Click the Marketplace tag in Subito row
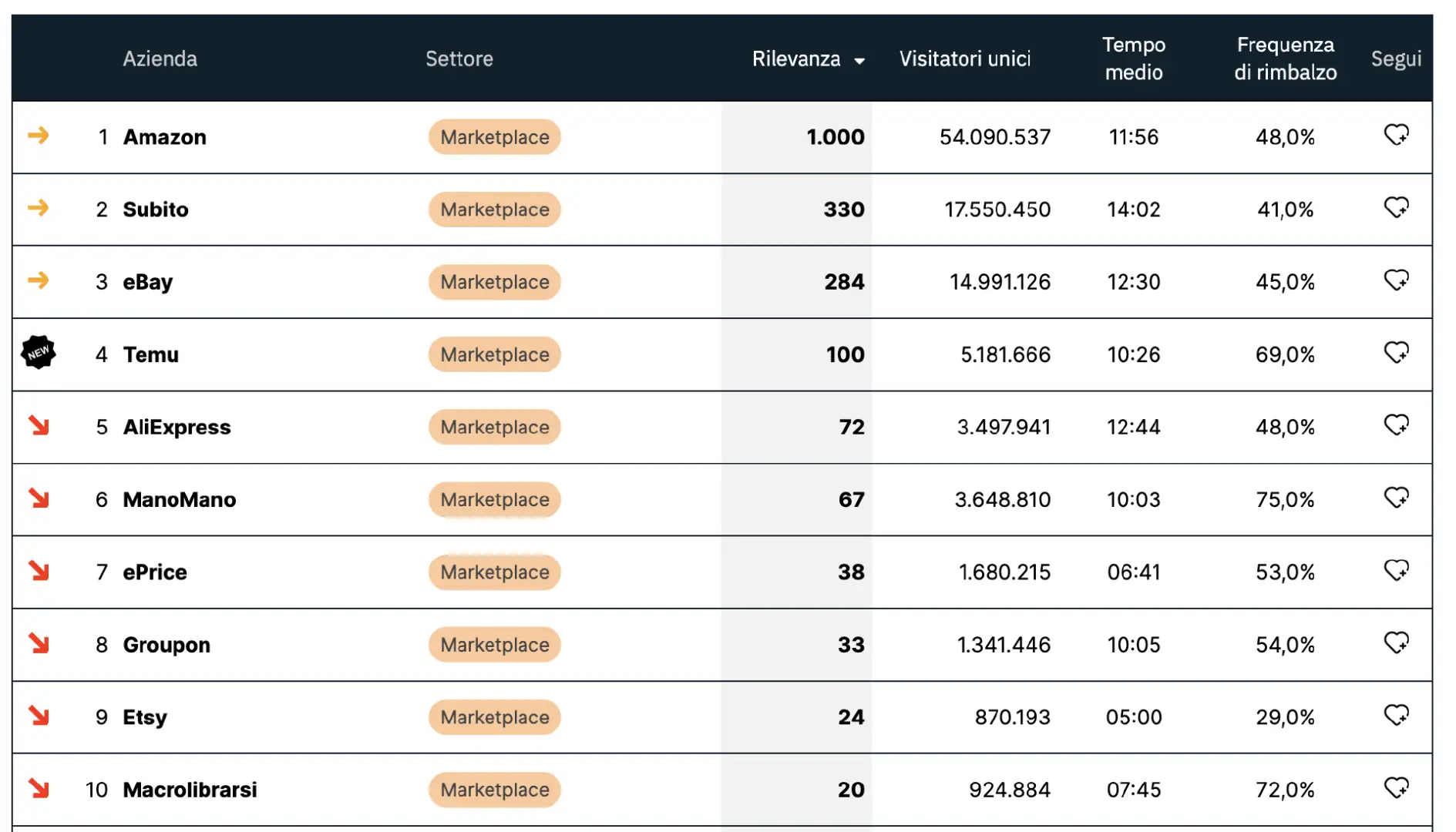Image resolution: width=1456 pixels, height=832 pixels. pyautogui.click(x=495, y=210)
